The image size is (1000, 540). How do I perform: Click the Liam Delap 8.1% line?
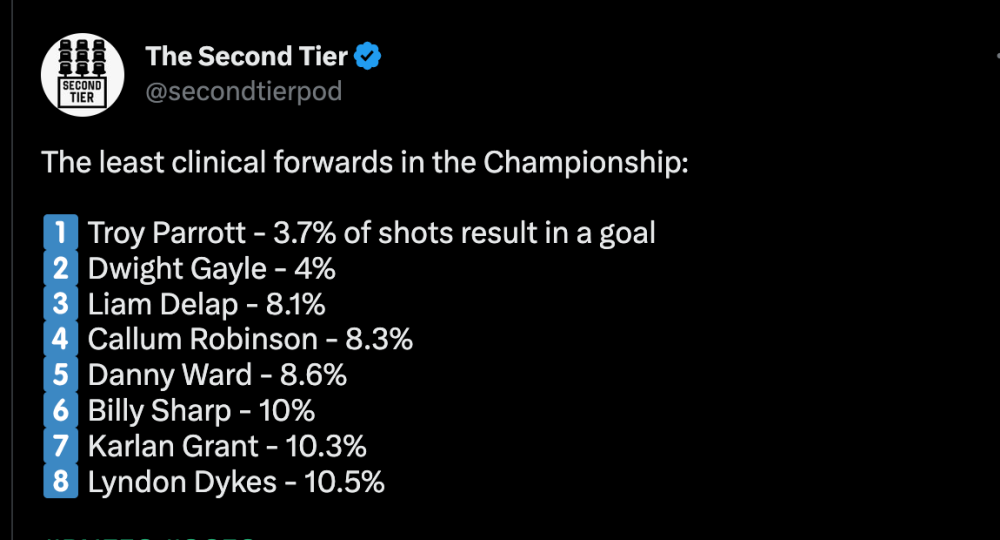pos(206,304)
